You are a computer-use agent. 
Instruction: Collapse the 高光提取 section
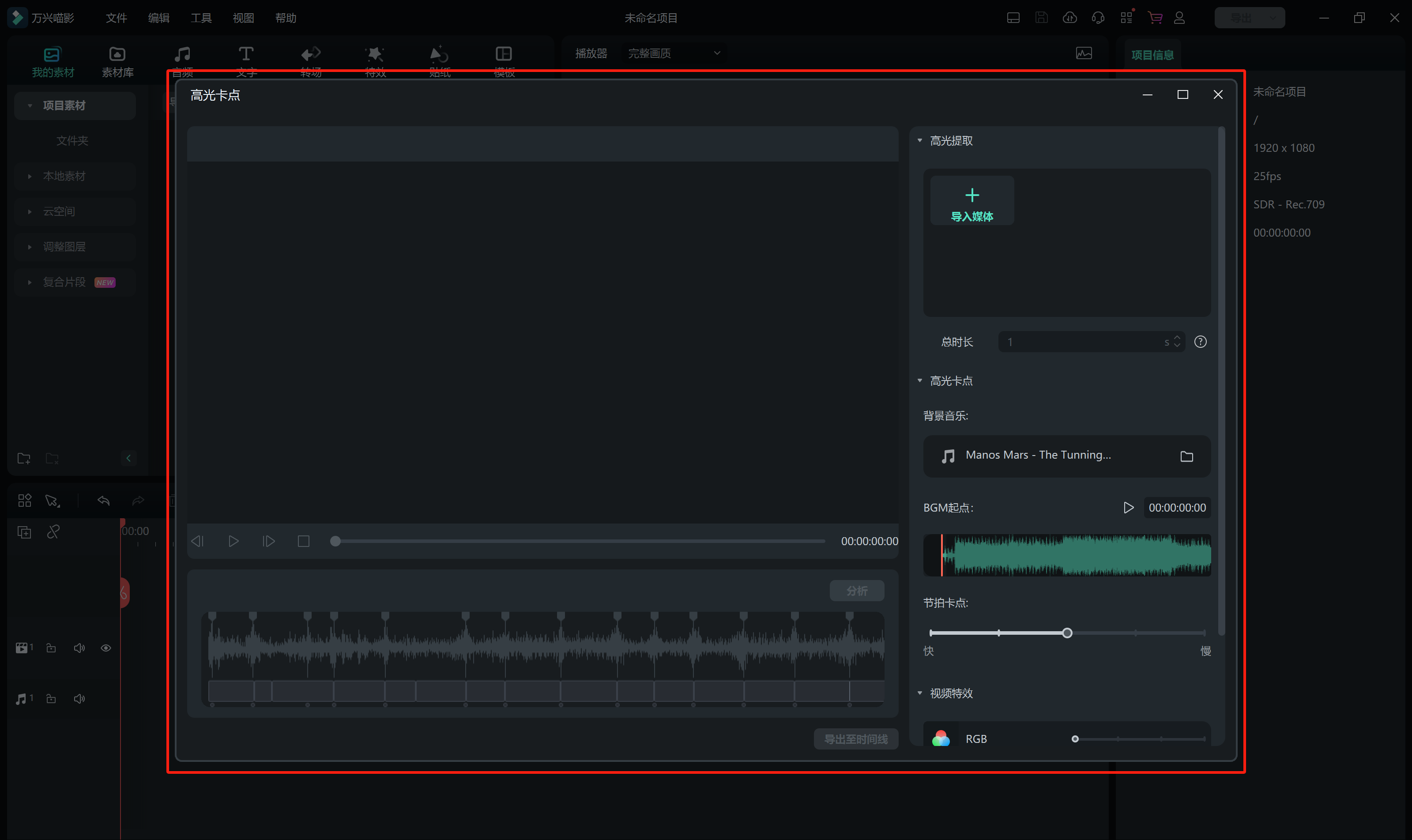pyautogui.click(x=920, y=140)
